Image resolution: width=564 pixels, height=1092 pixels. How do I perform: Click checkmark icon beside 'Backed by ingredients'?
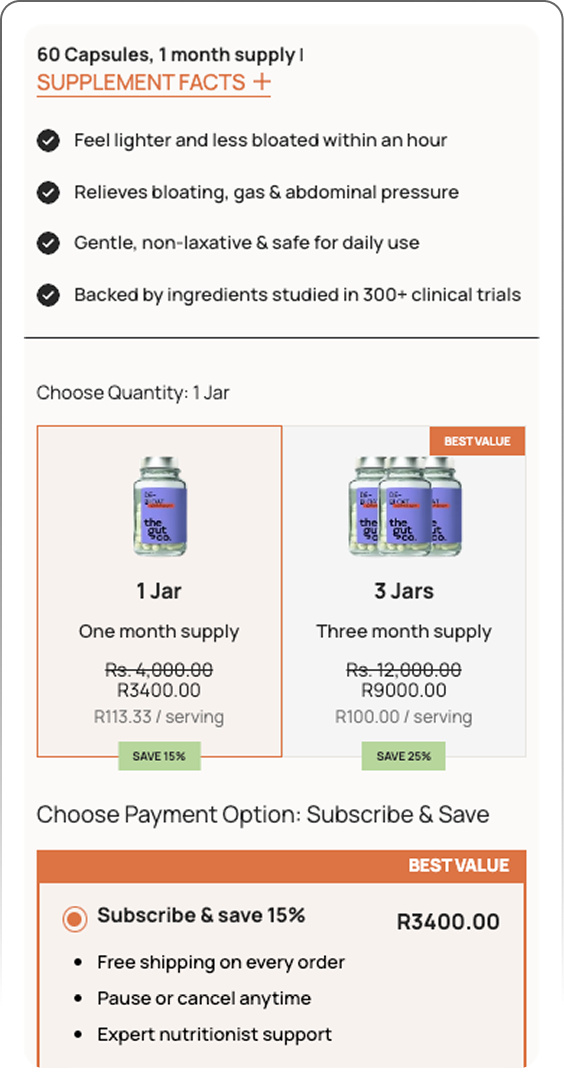point(48,295)
